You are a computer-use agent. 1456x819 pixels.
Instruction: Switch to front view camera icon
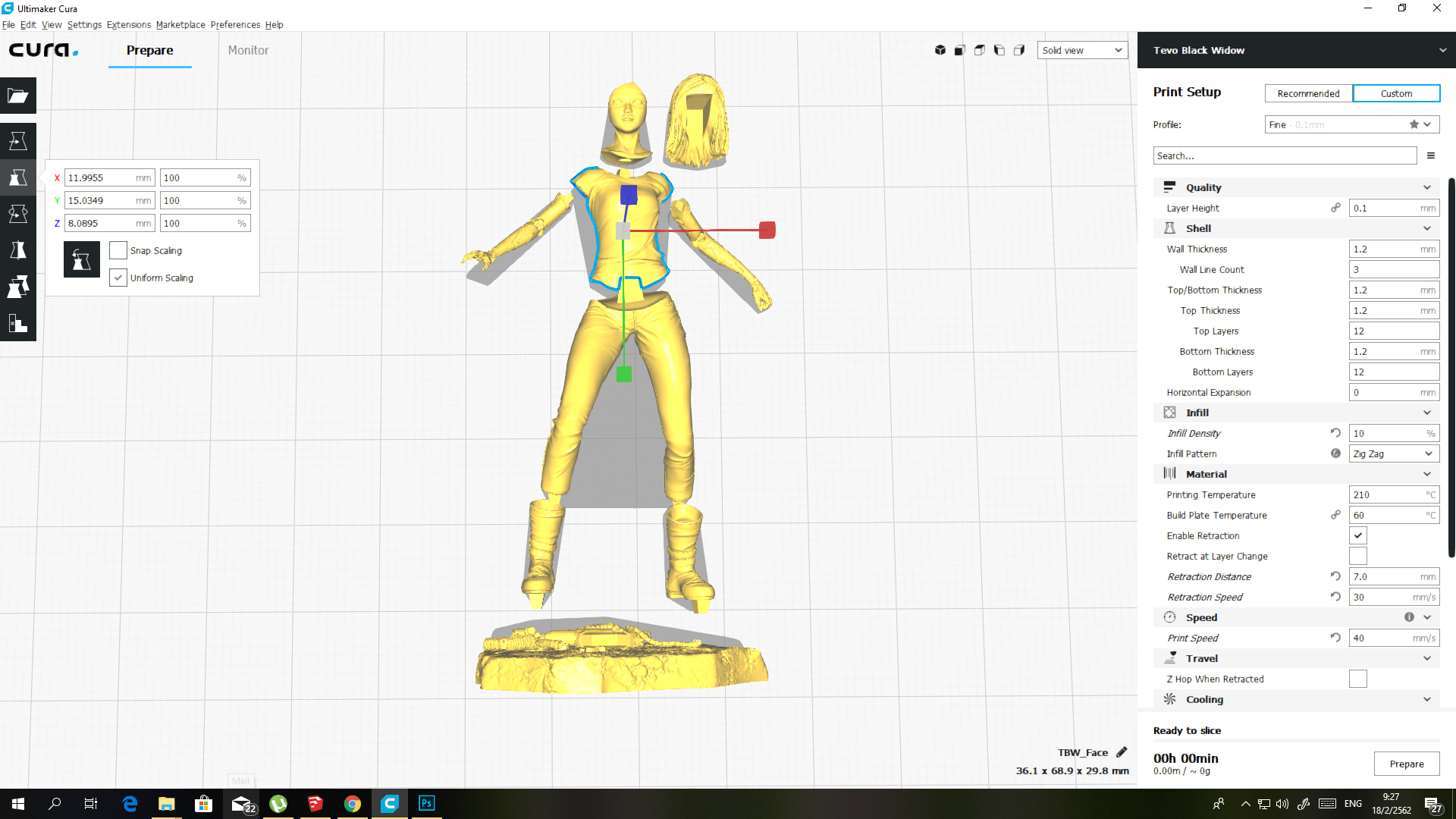(x=960, y=50)
